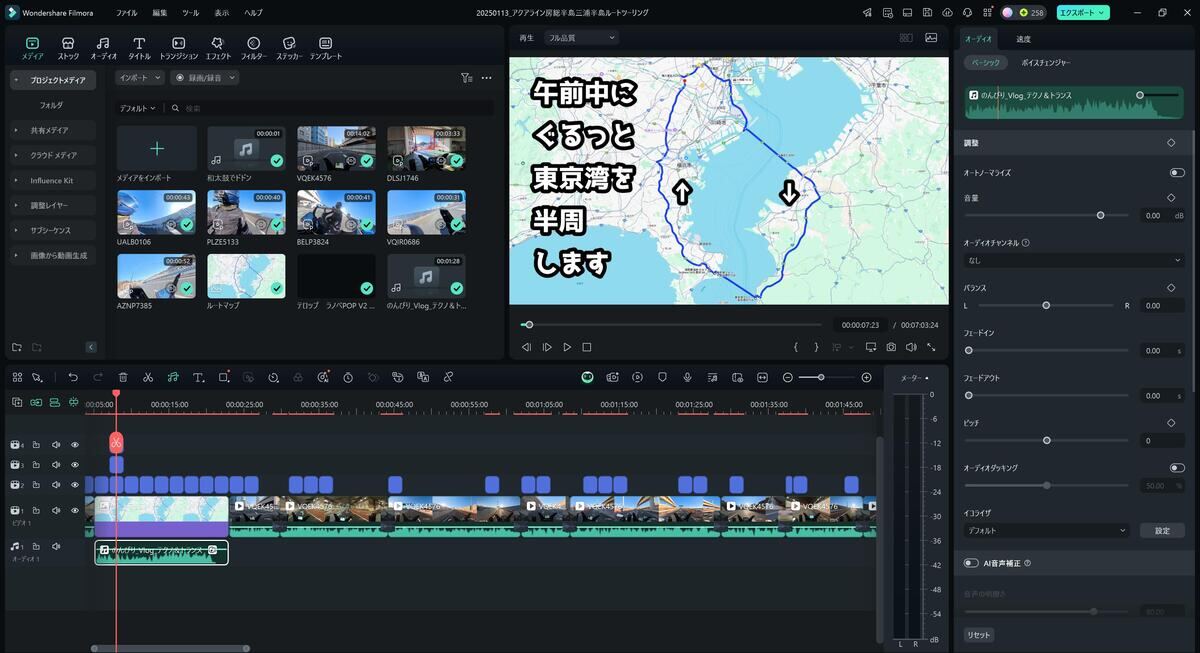1200x653 pixels.
Task: Open the テンプレート templates panel
Action: 325,49
